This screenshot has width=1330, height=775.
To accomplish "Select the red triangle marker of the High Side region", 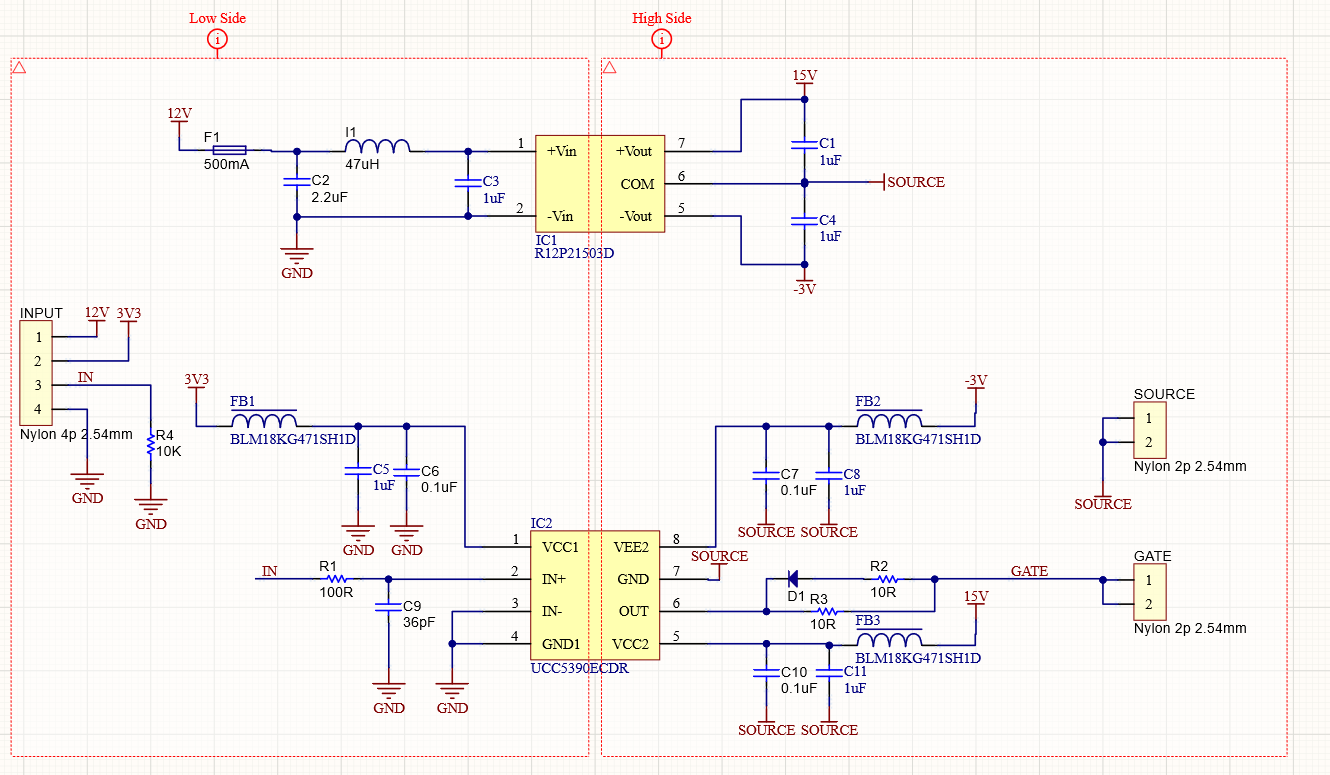I will pyautogui.click(x=609, y=67).
